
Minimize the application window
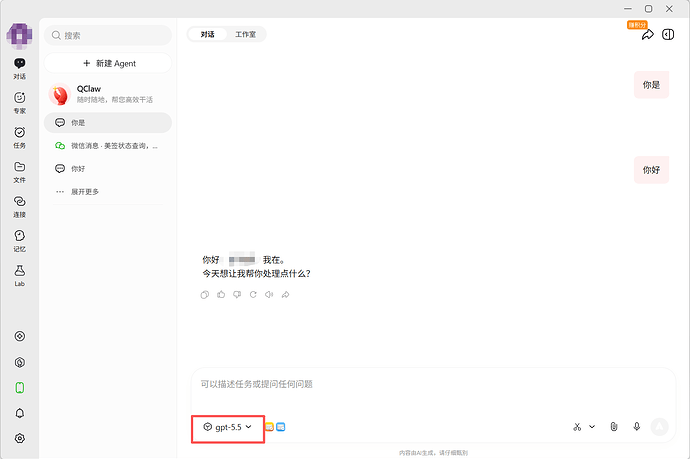628,9
